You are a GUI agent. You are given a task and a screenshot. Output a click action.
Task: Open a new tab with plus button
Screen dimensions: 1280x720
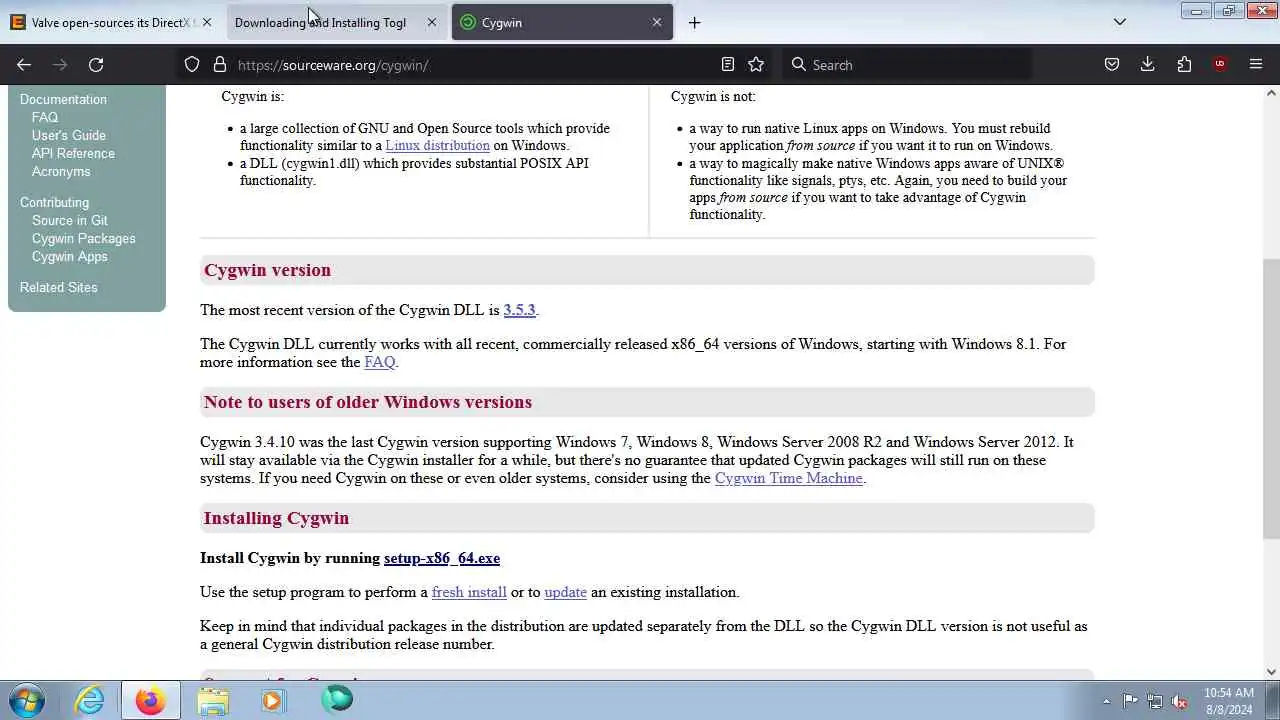[694, 22]
